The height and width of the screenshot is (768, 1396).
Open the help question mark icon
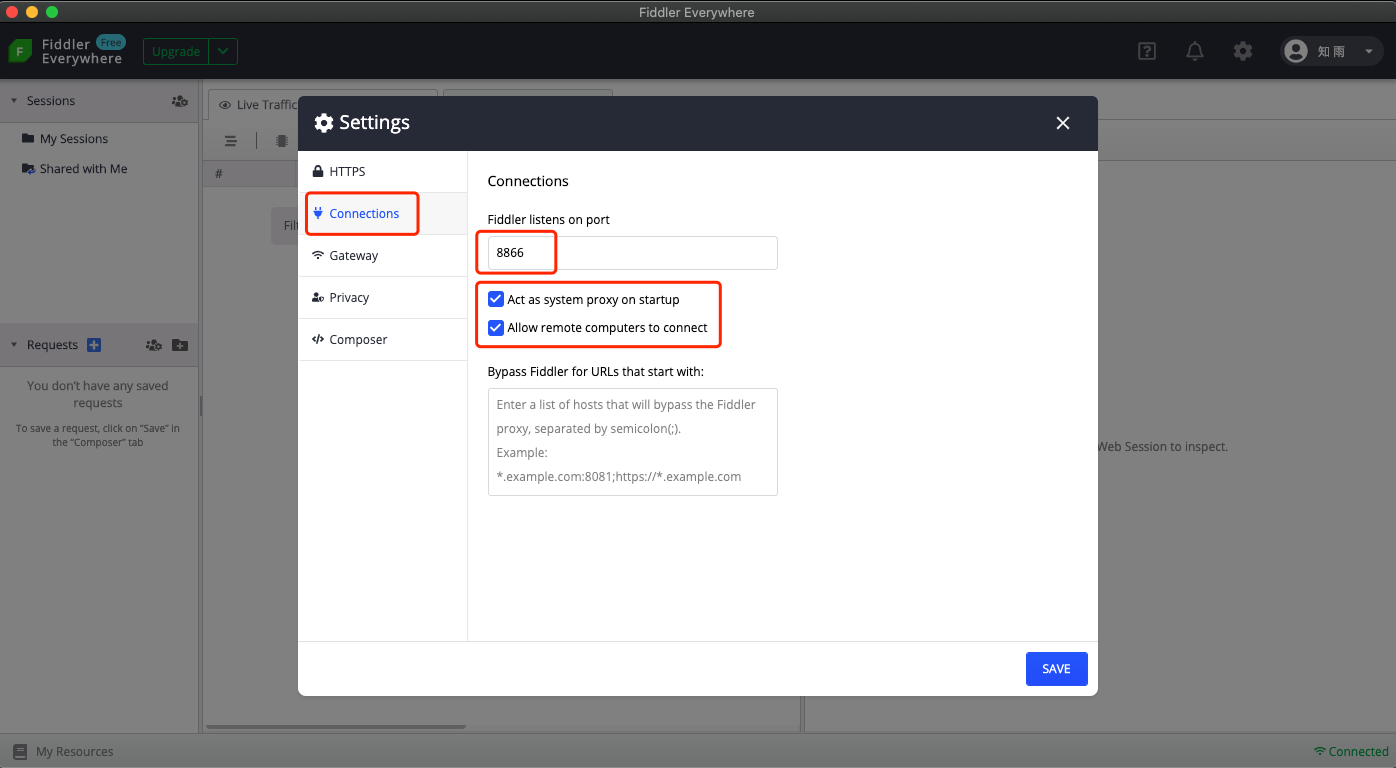[1147, 51]
